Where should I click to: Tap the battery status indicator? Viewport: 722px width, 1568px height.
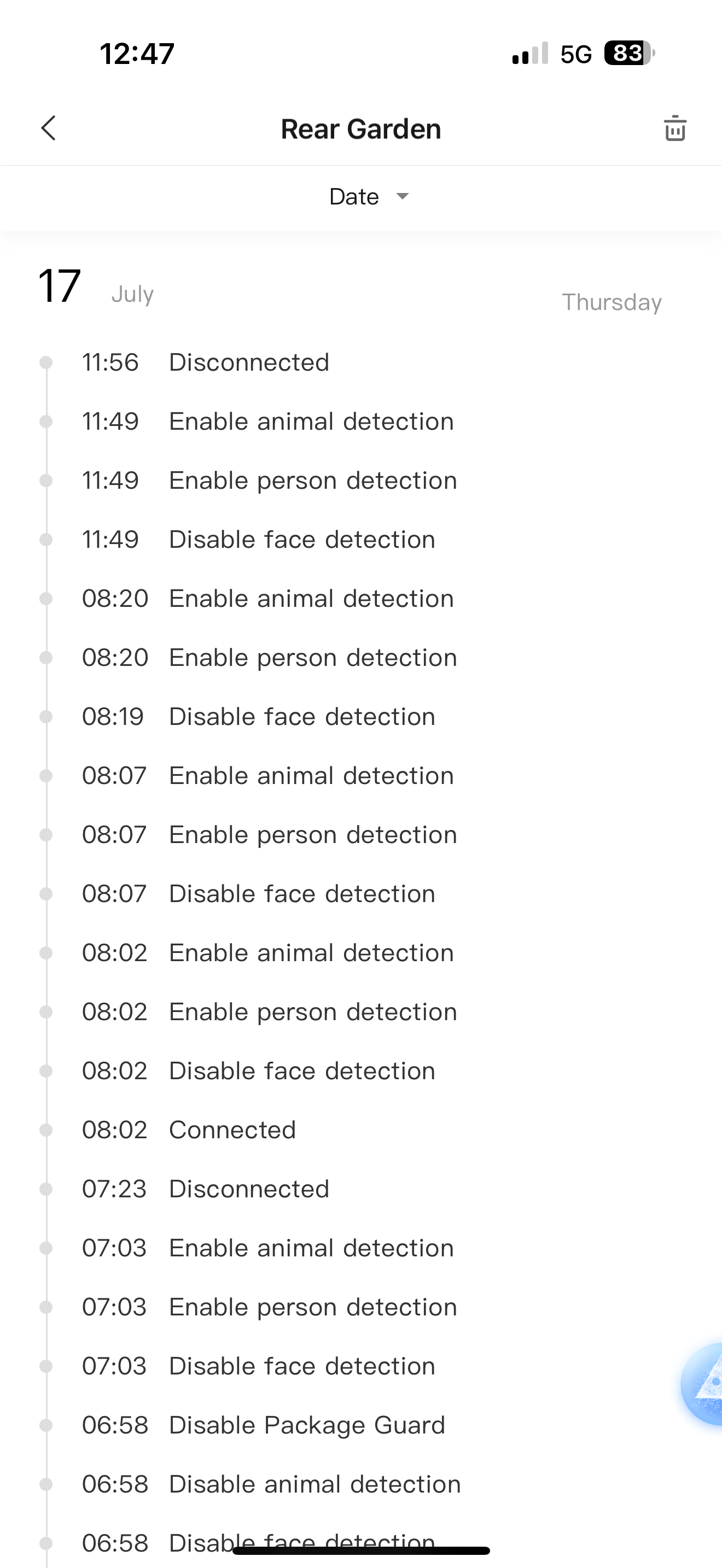pyautogui.click(x=629, y=54)
